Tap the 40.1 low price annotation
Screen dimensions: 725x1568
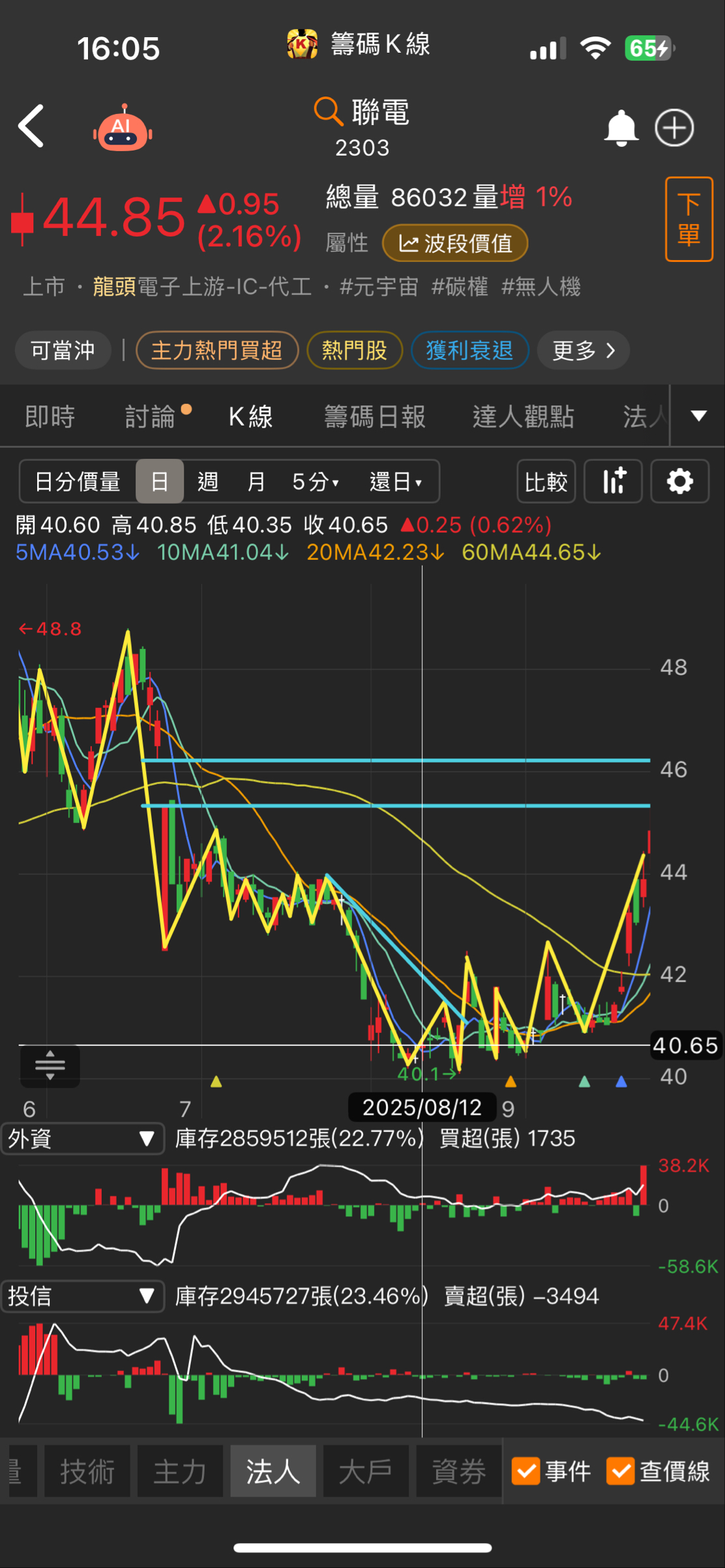[x=428, y=1074]
